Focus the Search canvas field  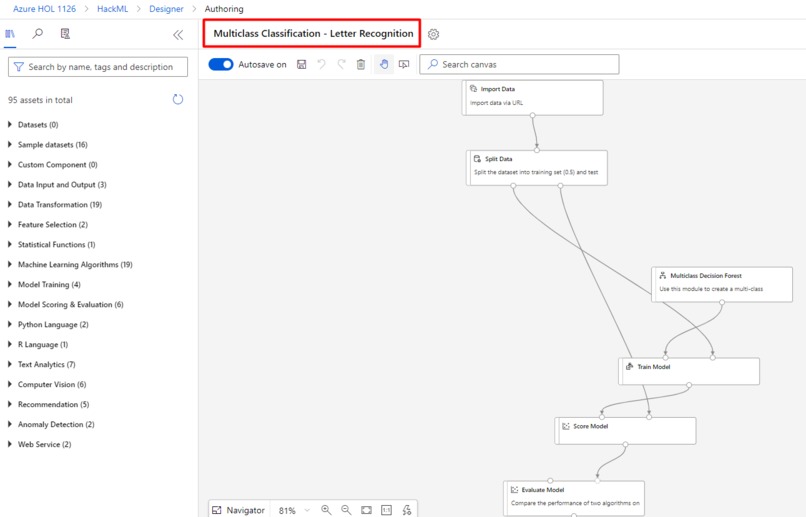[519, 64]
